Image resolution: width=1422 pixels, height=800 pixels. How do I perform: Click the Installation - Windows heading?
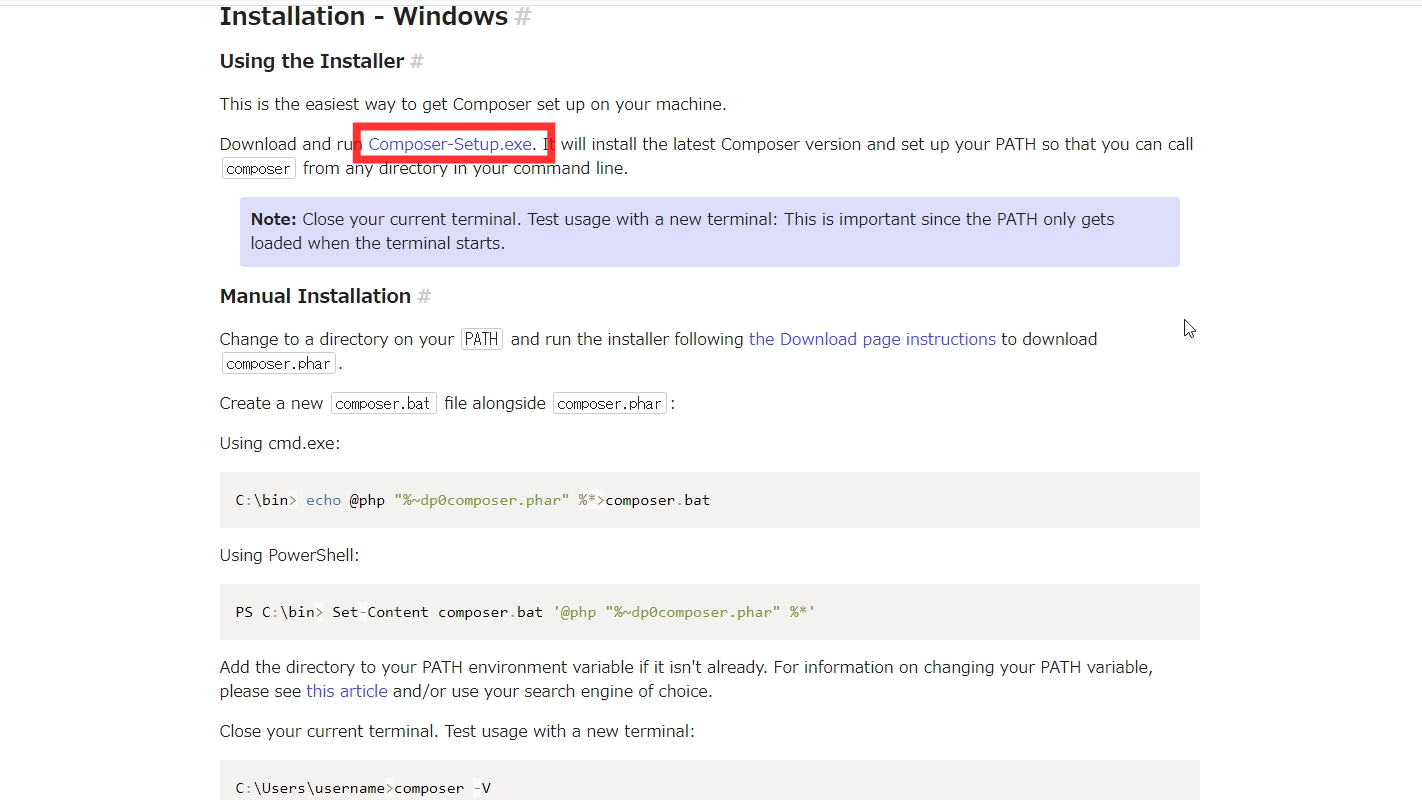(x=364, y=17)
